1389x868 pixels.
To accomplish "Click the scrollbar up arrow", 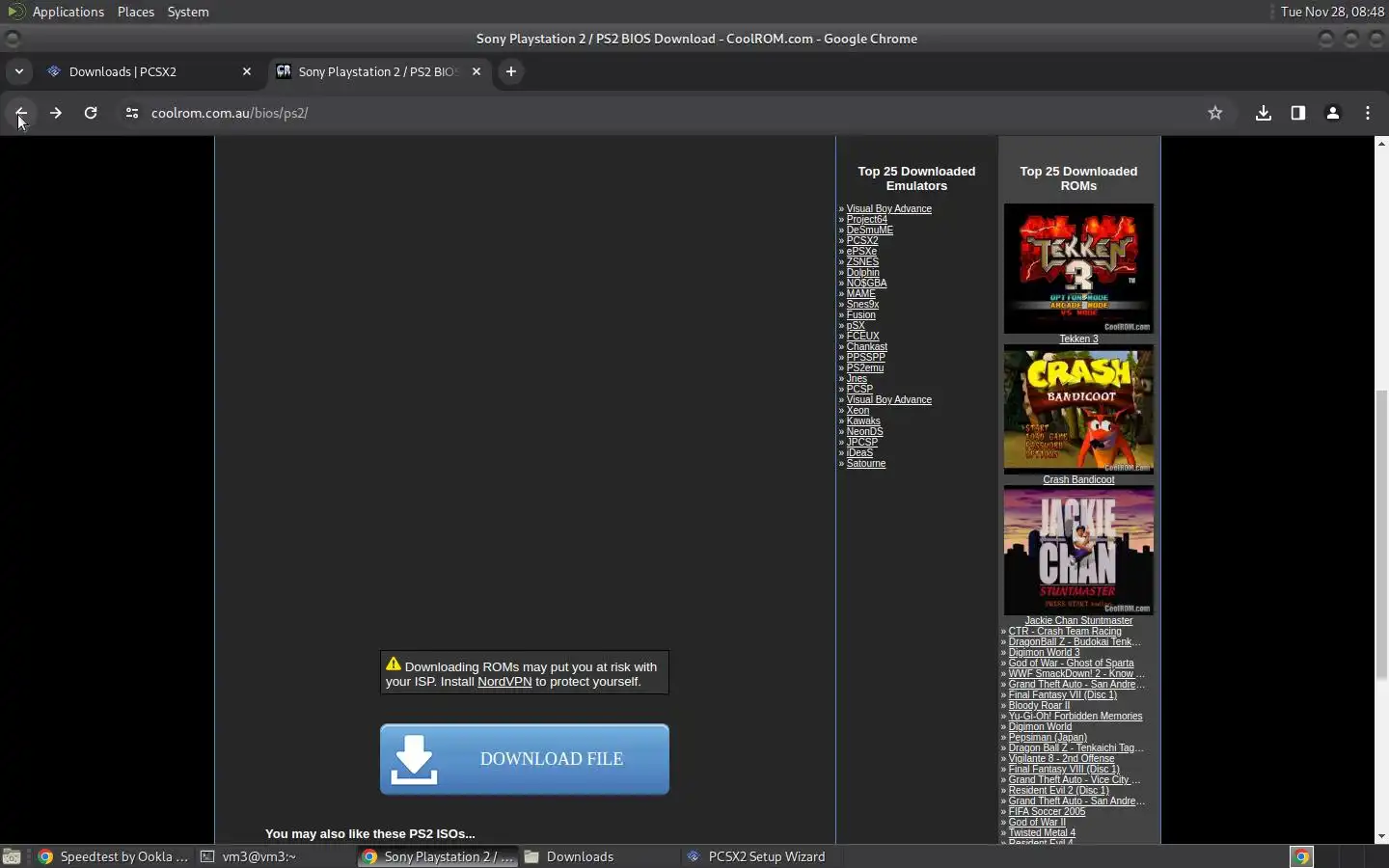I will tap(1381, 144).
